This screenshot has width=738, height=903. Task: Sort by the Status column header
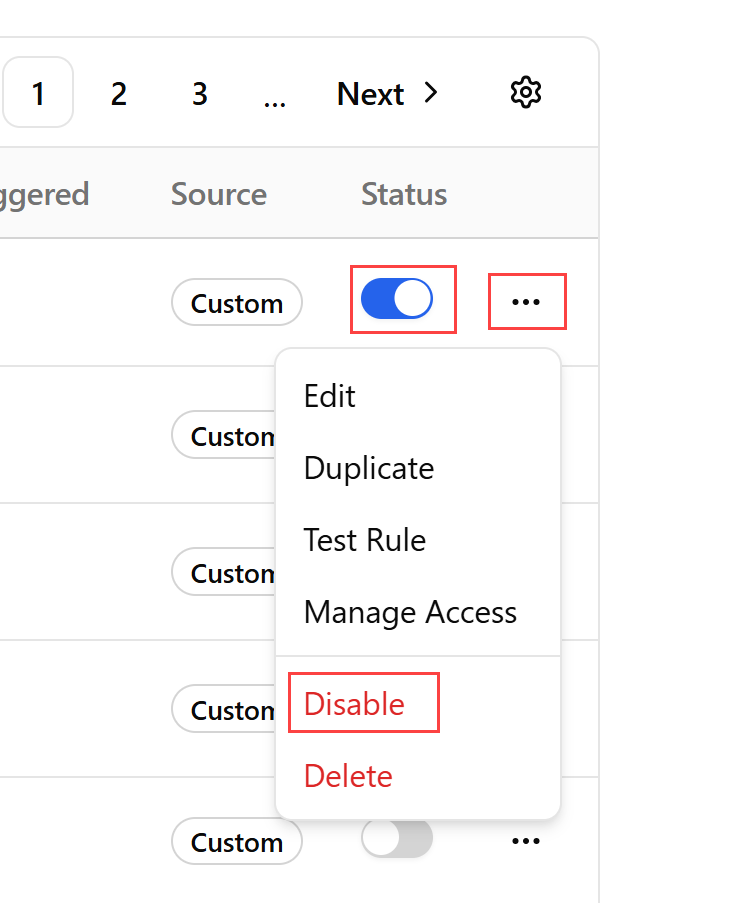click(404, 194)
